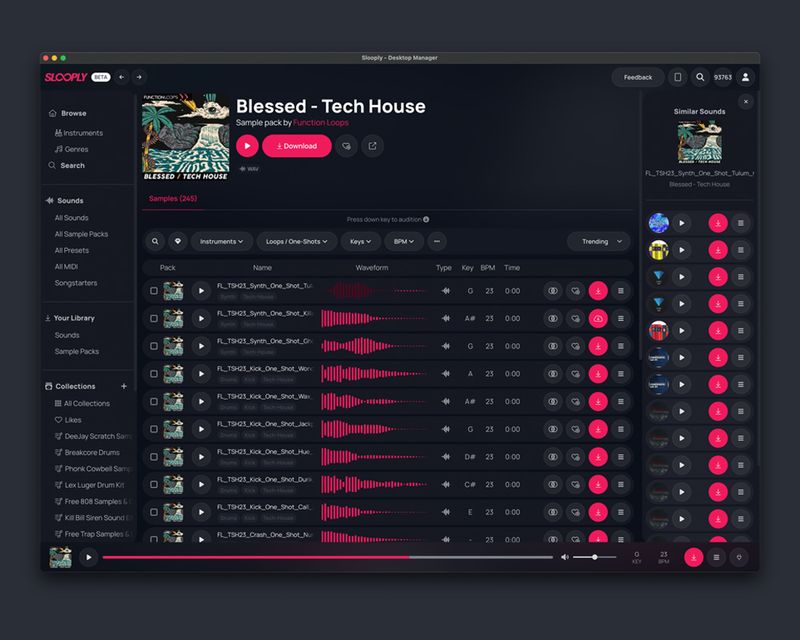Open All Sample Packs in the sidebar
Screen dimensions: 800x640
(82, 233)
